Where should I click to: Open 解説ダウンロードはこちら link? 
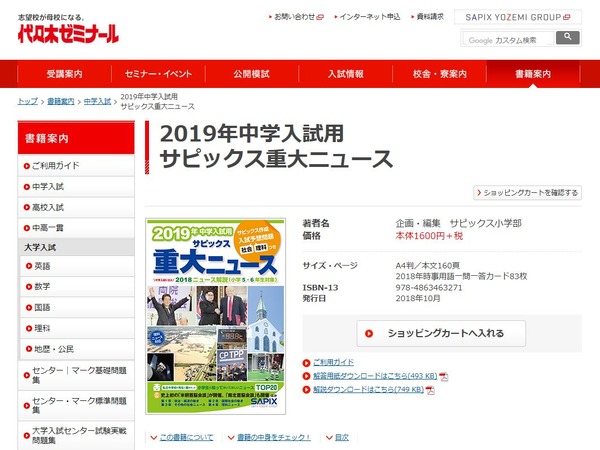[368, 390]
